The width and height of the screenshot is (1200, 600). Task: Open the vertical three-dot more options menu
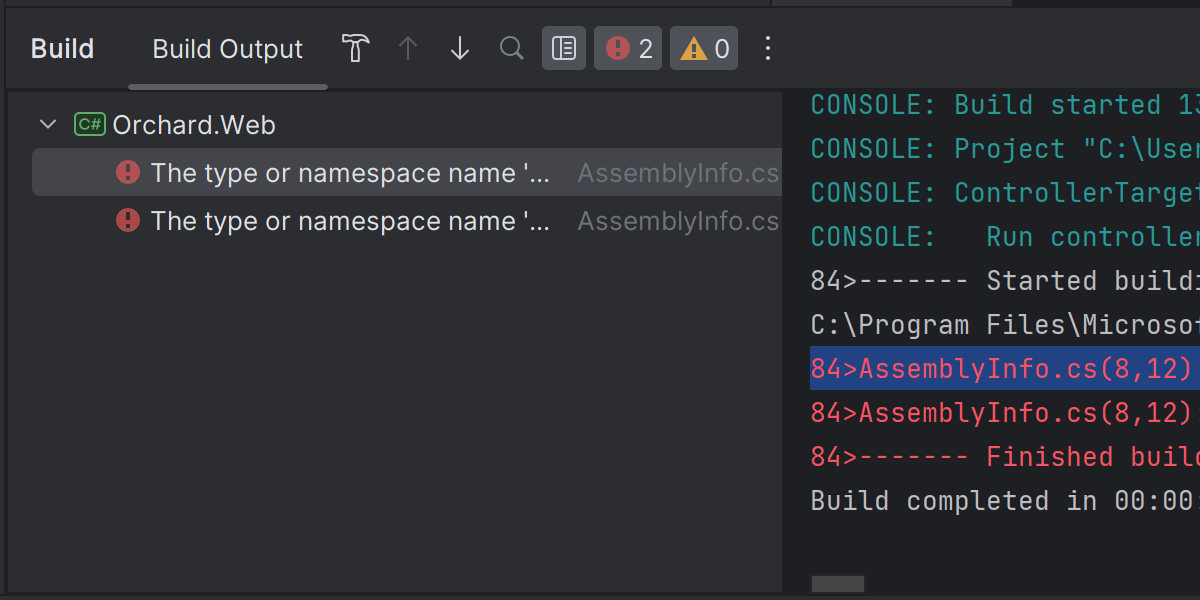(x=768, y=48)
